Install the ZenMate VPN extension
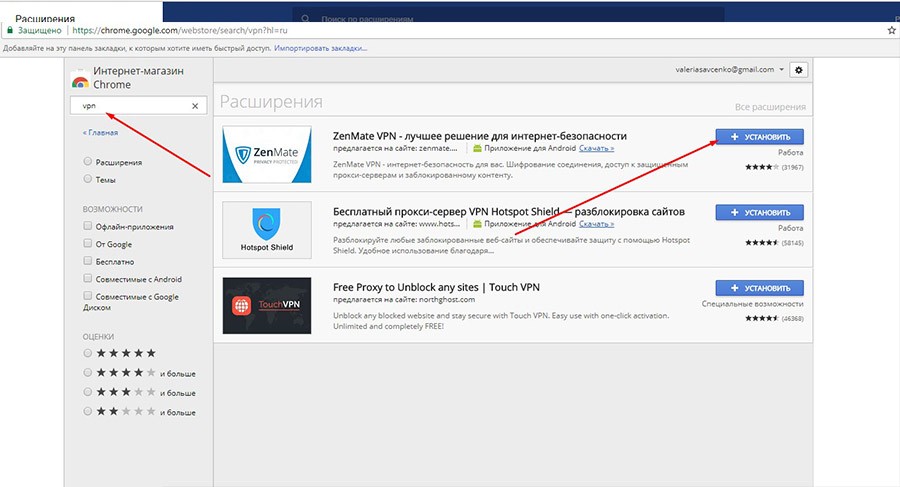The image size is (900, 487). click(x=760, y=137)
